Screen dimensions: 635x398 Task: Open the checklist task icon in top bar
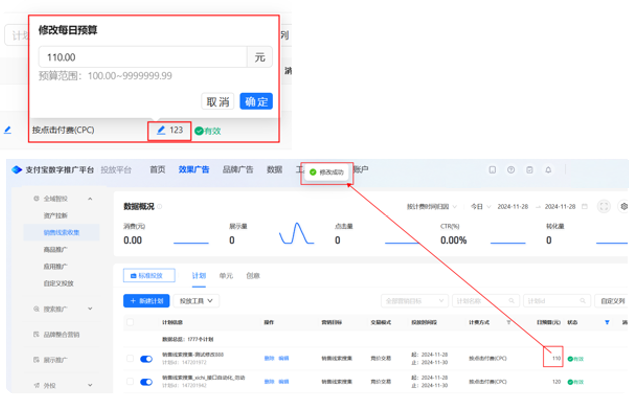530,170
